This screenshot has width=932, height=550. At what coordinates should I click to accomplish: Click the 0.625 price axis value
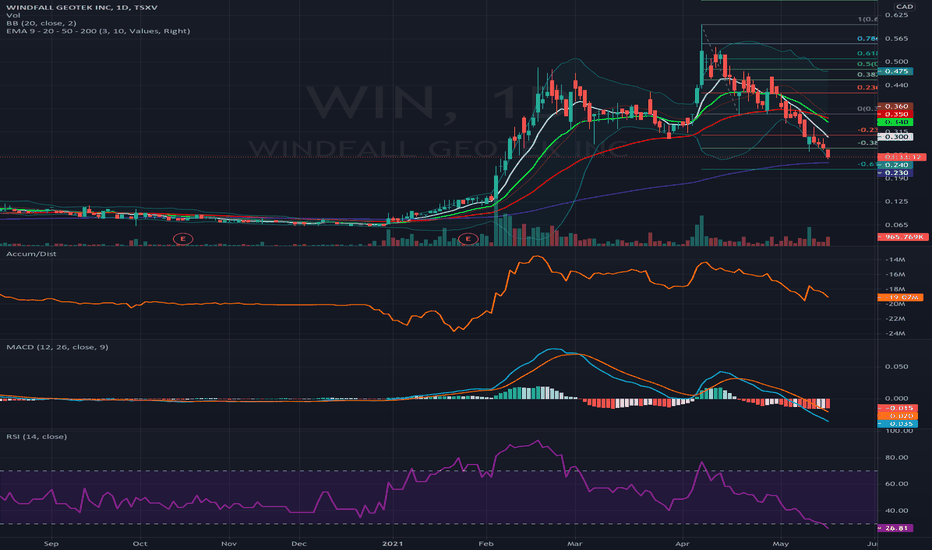pyautogui.click(x=897, y=15)
